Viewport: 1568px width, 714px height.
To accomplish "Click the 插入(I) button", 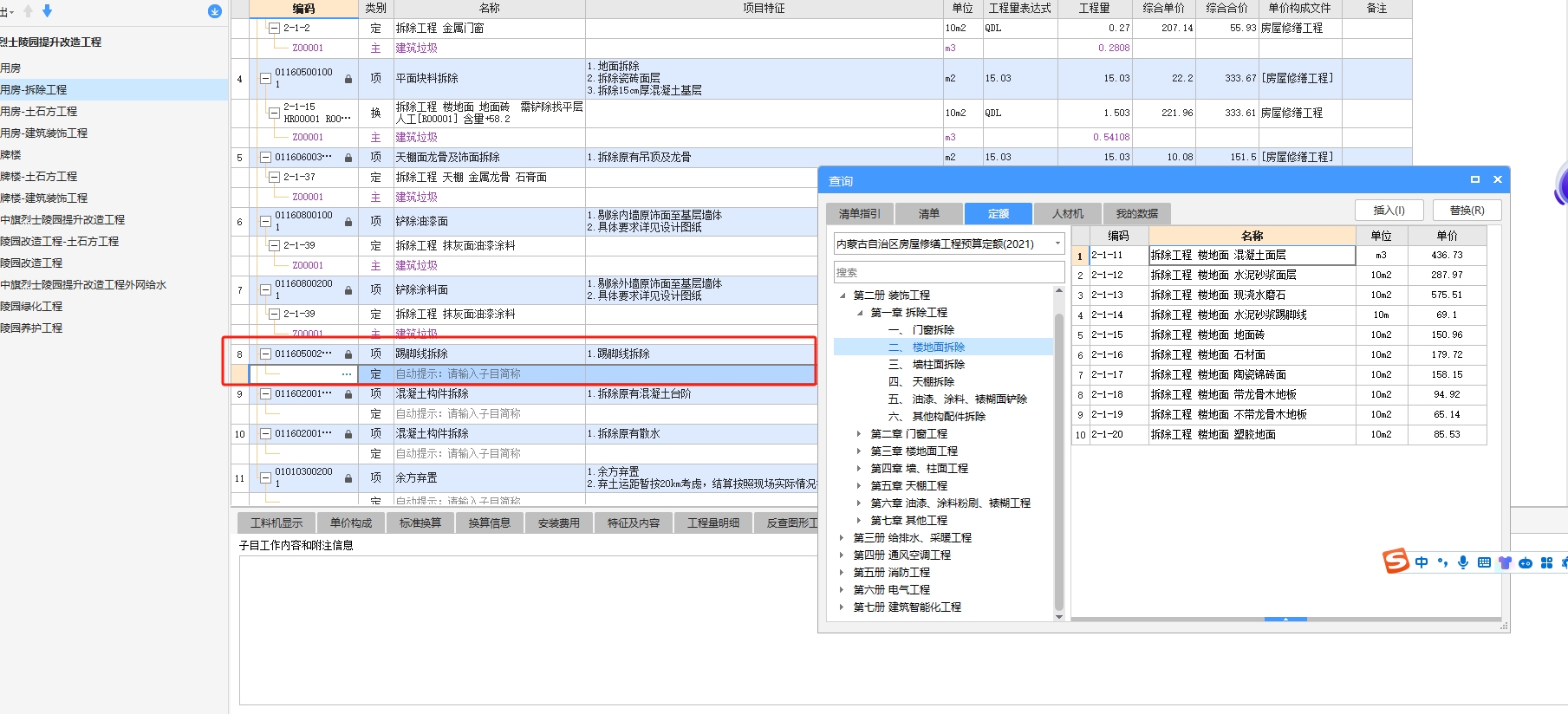I will (1389, 210).
